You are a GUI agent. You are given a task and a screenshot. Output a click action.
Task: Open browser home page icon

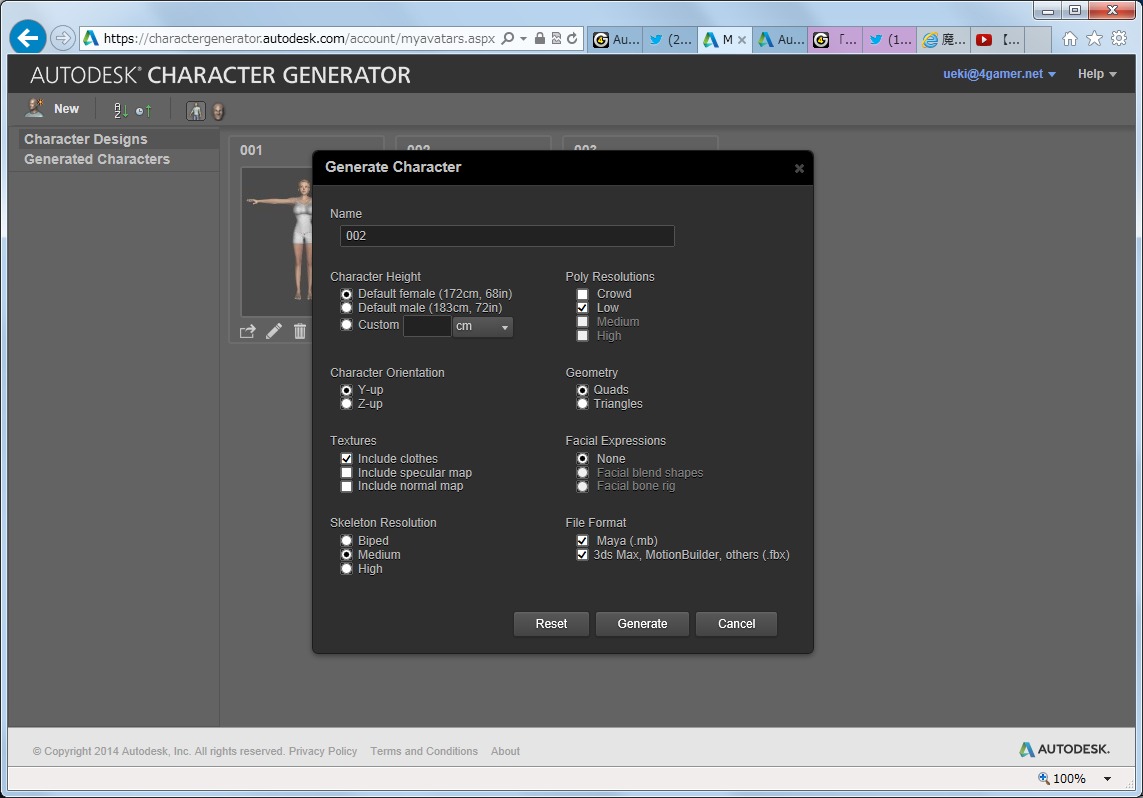1069,39
